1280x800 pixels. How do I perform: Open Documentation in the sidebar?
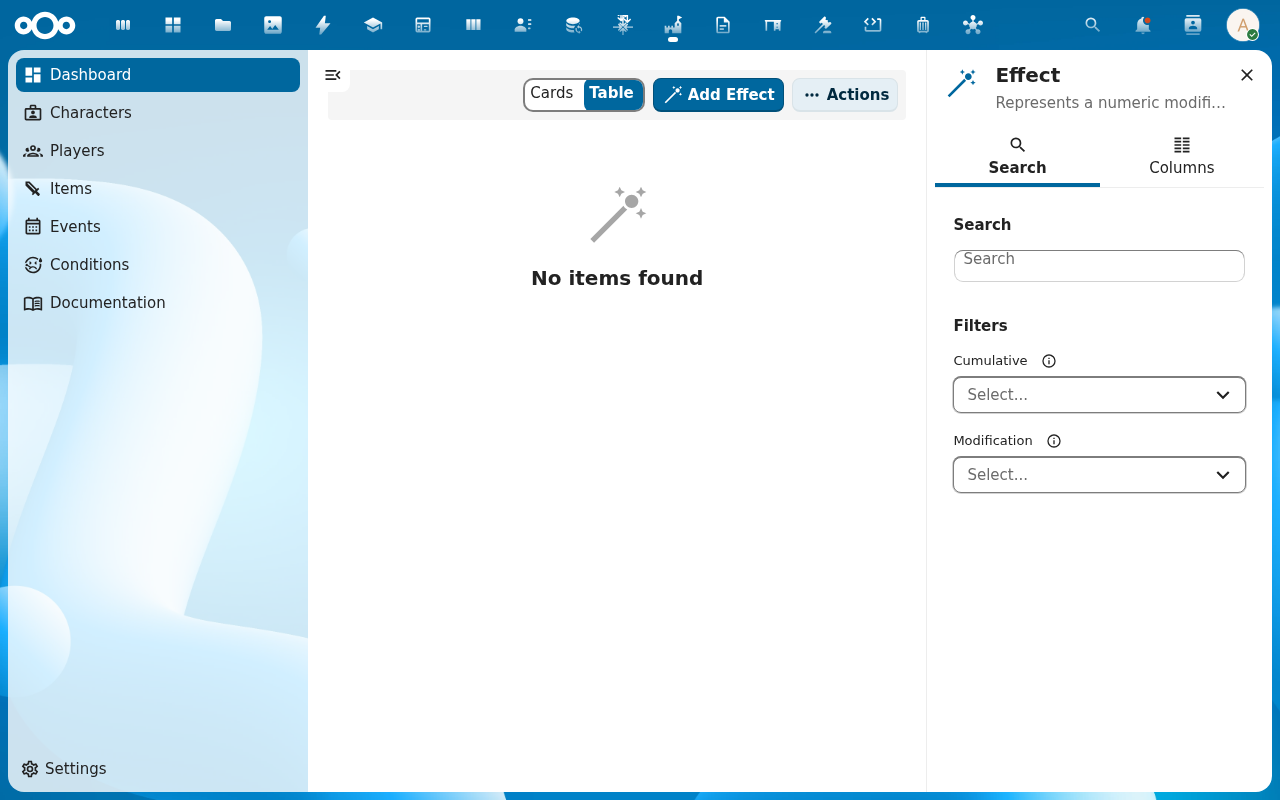tap(158, 303)
